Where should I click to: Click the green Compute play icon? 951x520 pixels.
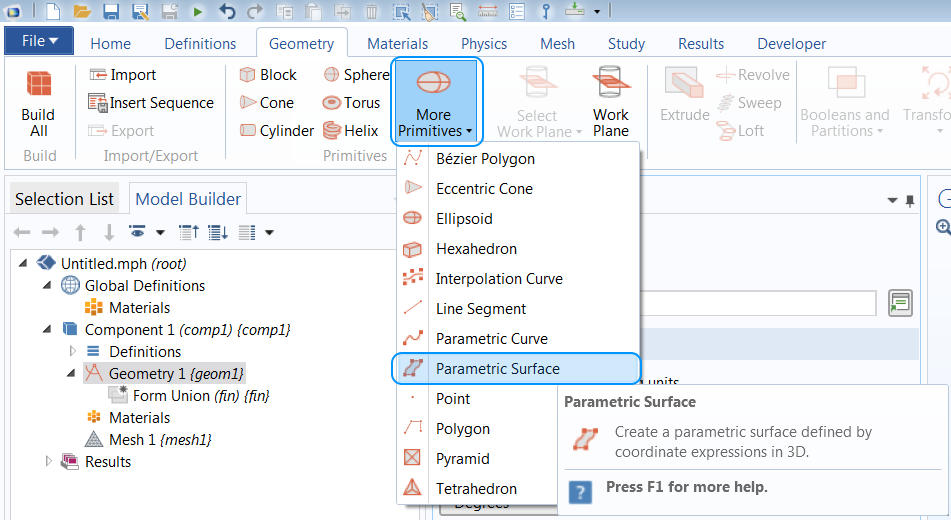point(198,12)
